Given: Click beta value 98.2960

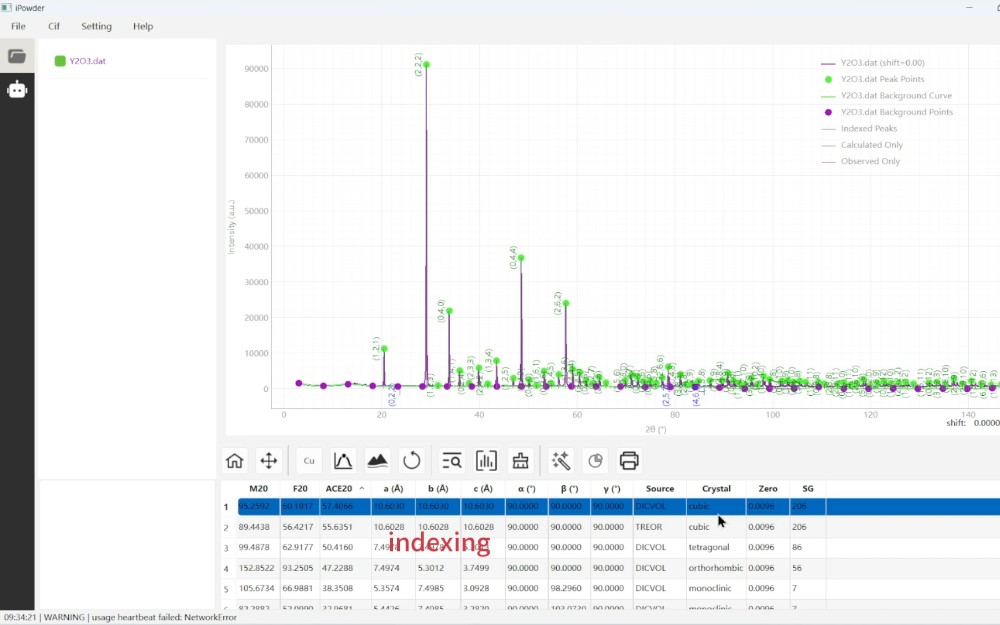Looking at the screenshot, I should (x=566, y=588).
